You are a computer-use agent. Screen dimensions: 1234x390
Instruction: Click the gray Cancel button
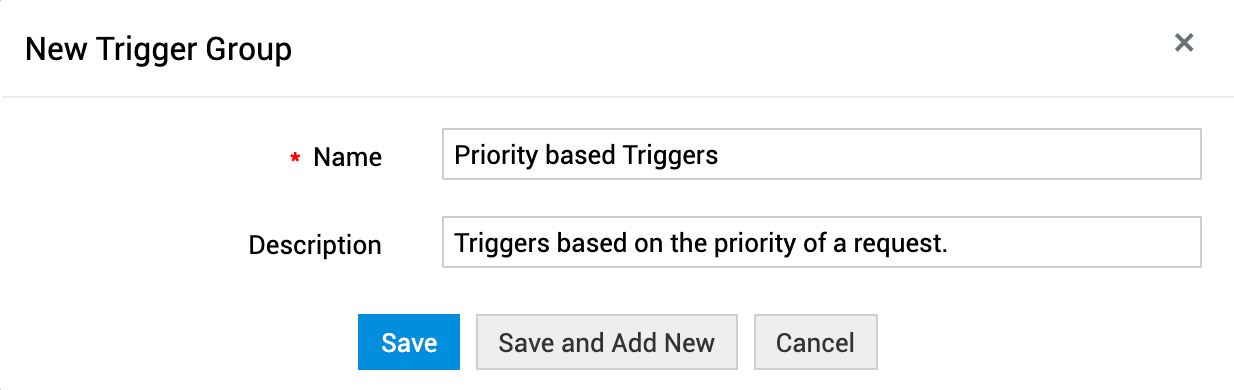[815, 343]
